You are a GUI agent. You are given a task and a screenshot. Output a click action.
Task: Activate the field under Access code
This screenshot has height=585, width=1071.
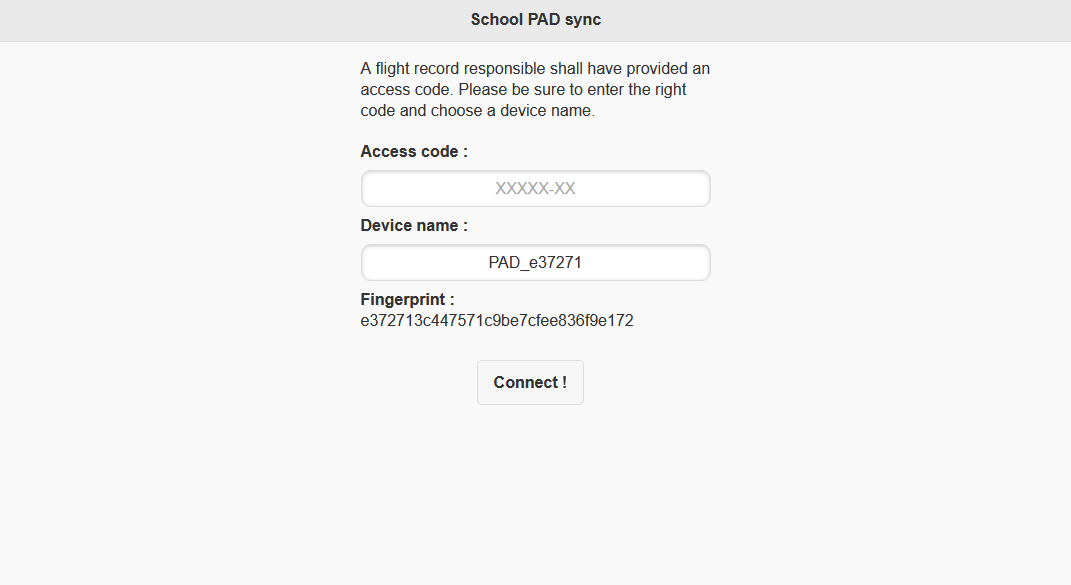coord(535,188)
